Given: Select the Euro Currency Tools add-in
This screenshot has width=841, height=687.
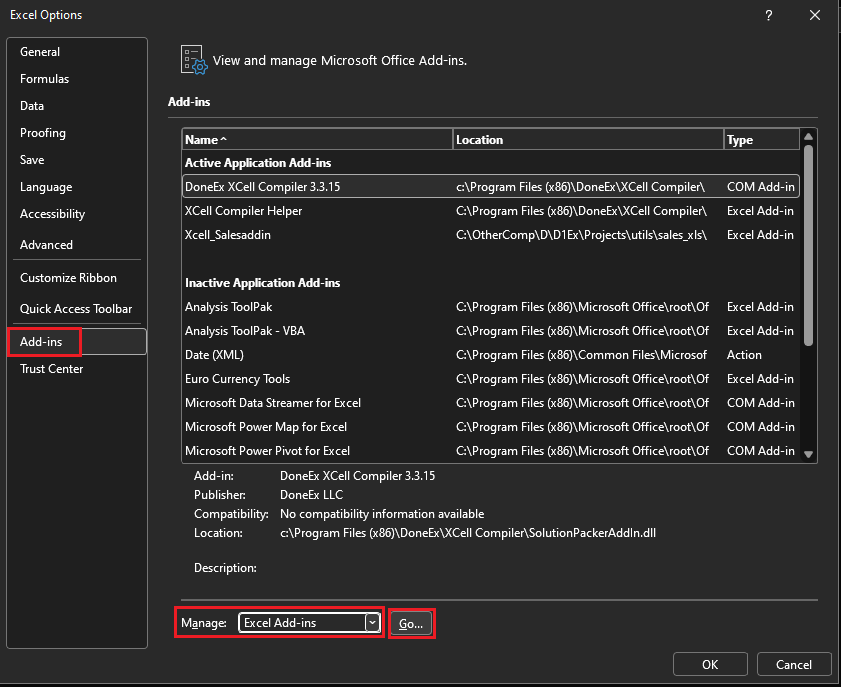Looking at the screenshot, I should (491, 379).
